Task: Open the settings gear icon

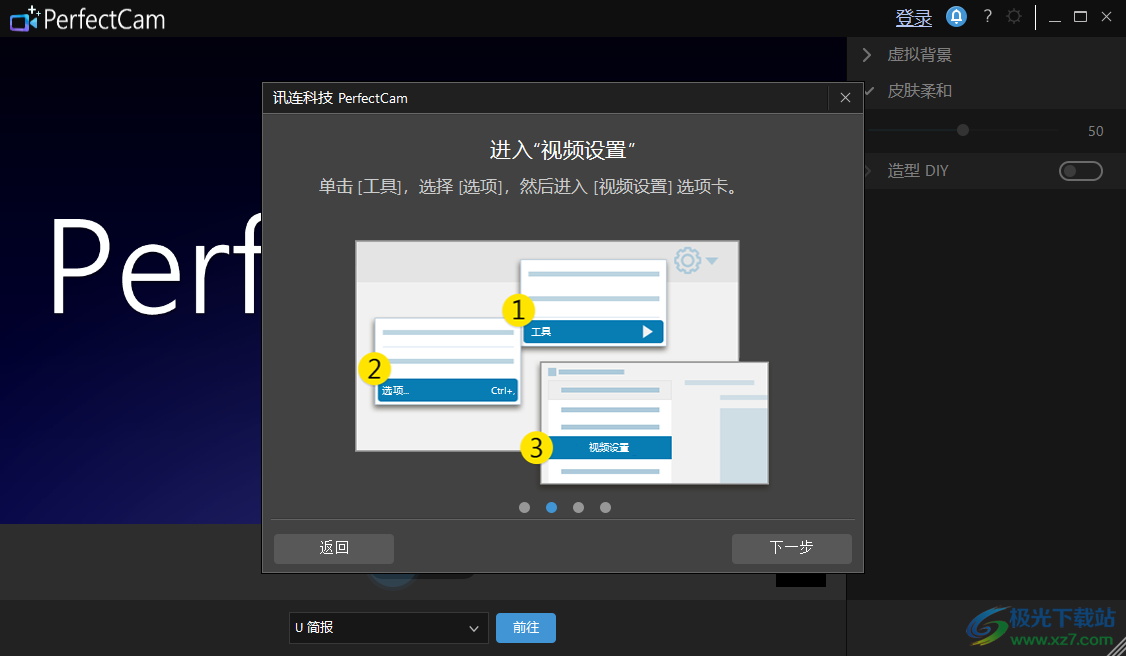Action: click(x=1014, y=17)
